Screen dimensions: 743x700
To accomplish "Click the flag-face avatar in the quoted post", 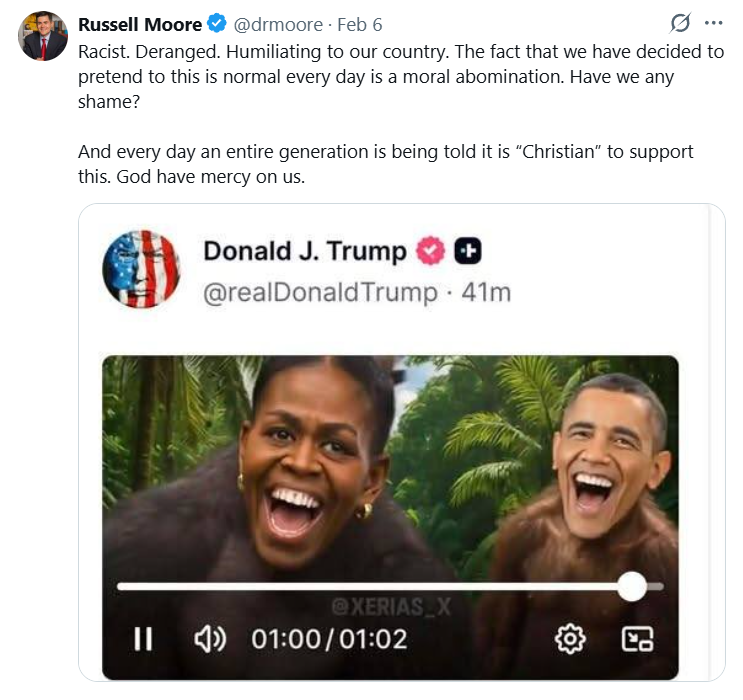I will pos(141,269).
